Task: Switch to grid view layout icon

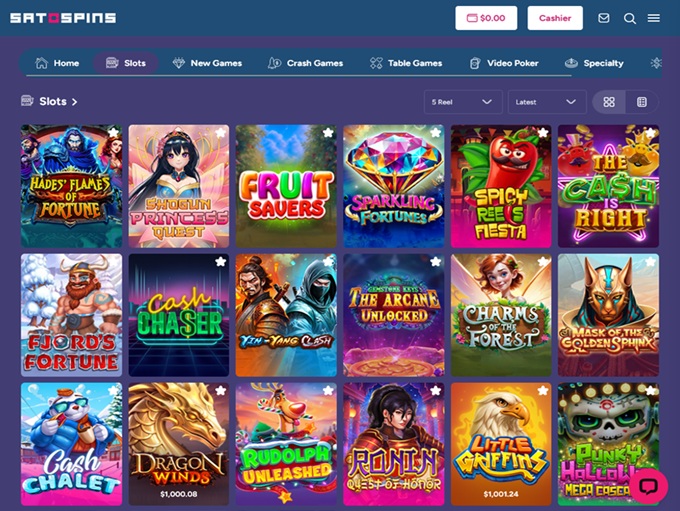Action: click(x=609, y=102)
